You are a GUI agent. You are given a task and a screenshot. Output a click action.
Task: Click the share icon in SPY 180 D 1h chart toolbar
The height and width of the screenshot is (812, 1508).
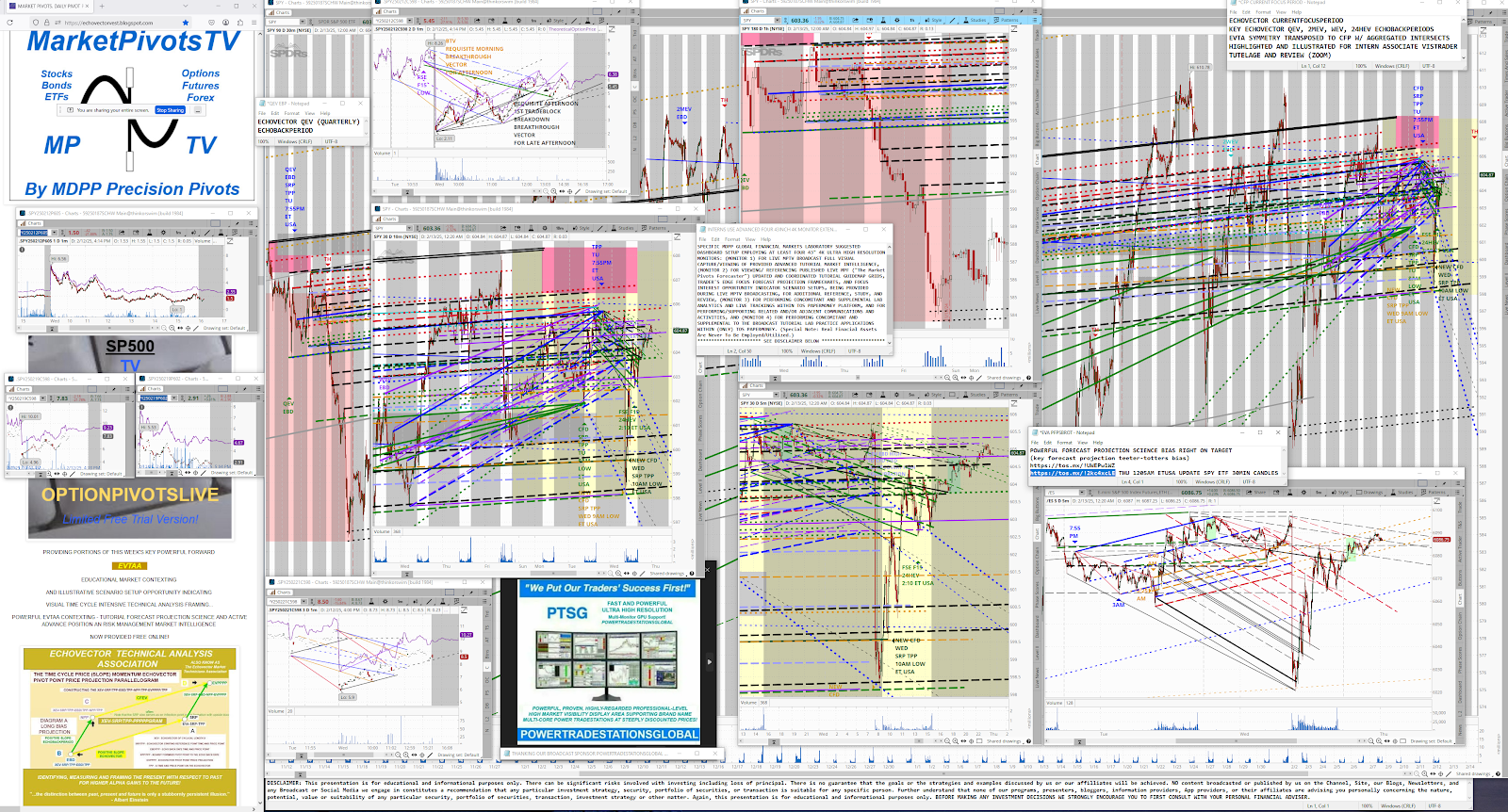click(x=855, y=21)
